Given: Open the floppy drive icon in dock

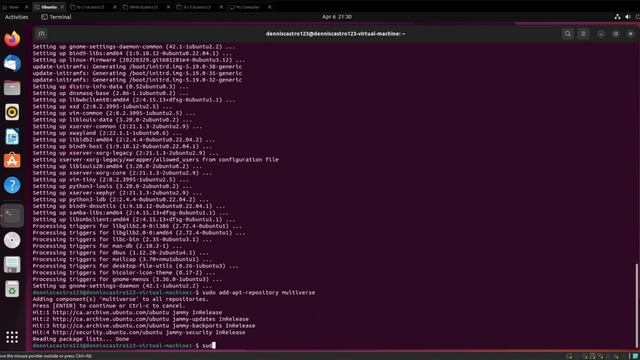Looking at the screenshot, I should (12, 264).
